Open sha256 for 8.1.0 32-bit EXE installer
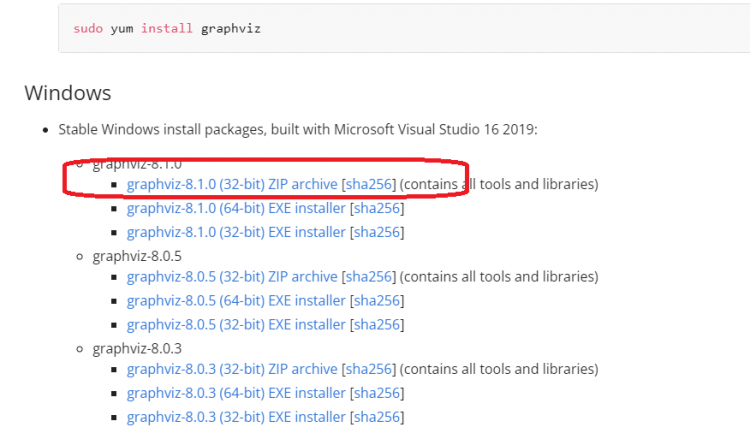 (x=377, y=232)
